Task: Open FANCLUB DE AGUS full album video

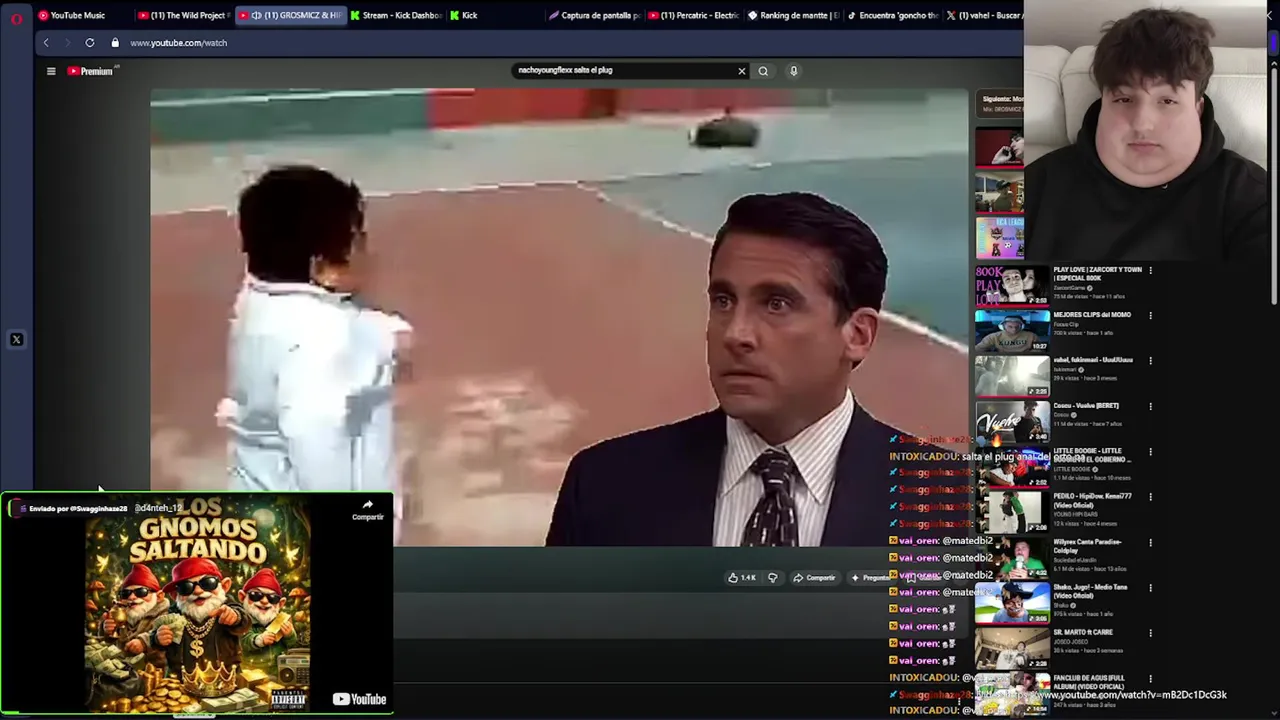Action: [1089, 682]
